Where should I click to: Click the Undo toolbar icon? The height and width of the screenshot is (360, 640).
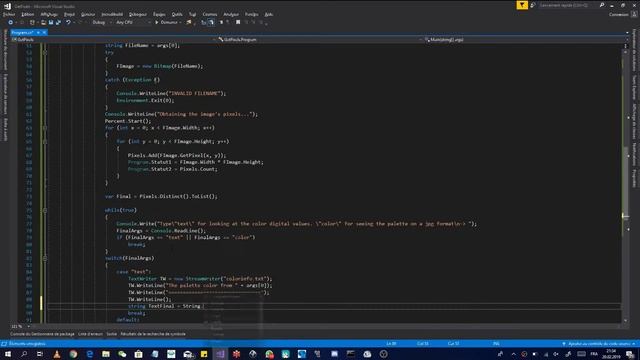(x=68, y=22)
